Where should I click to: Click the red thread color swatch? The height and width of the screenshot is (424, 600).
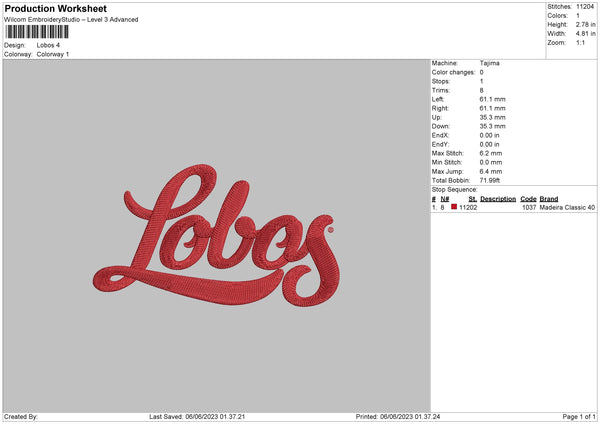[x=454, y=207]
